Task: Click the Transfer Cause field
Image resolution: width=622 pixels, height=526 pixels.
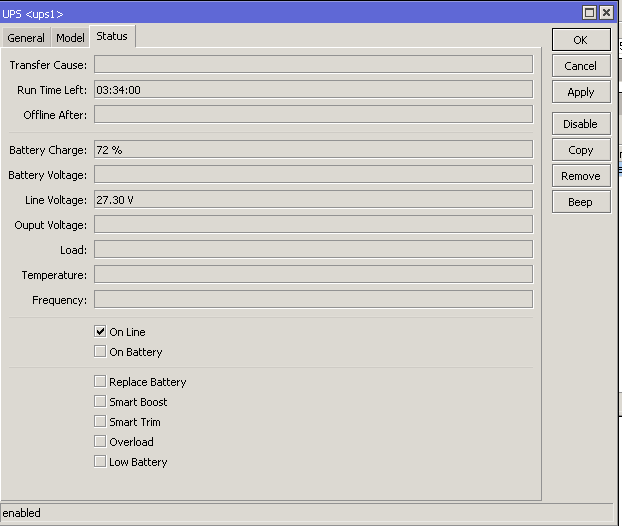Action: pos(313,65)
